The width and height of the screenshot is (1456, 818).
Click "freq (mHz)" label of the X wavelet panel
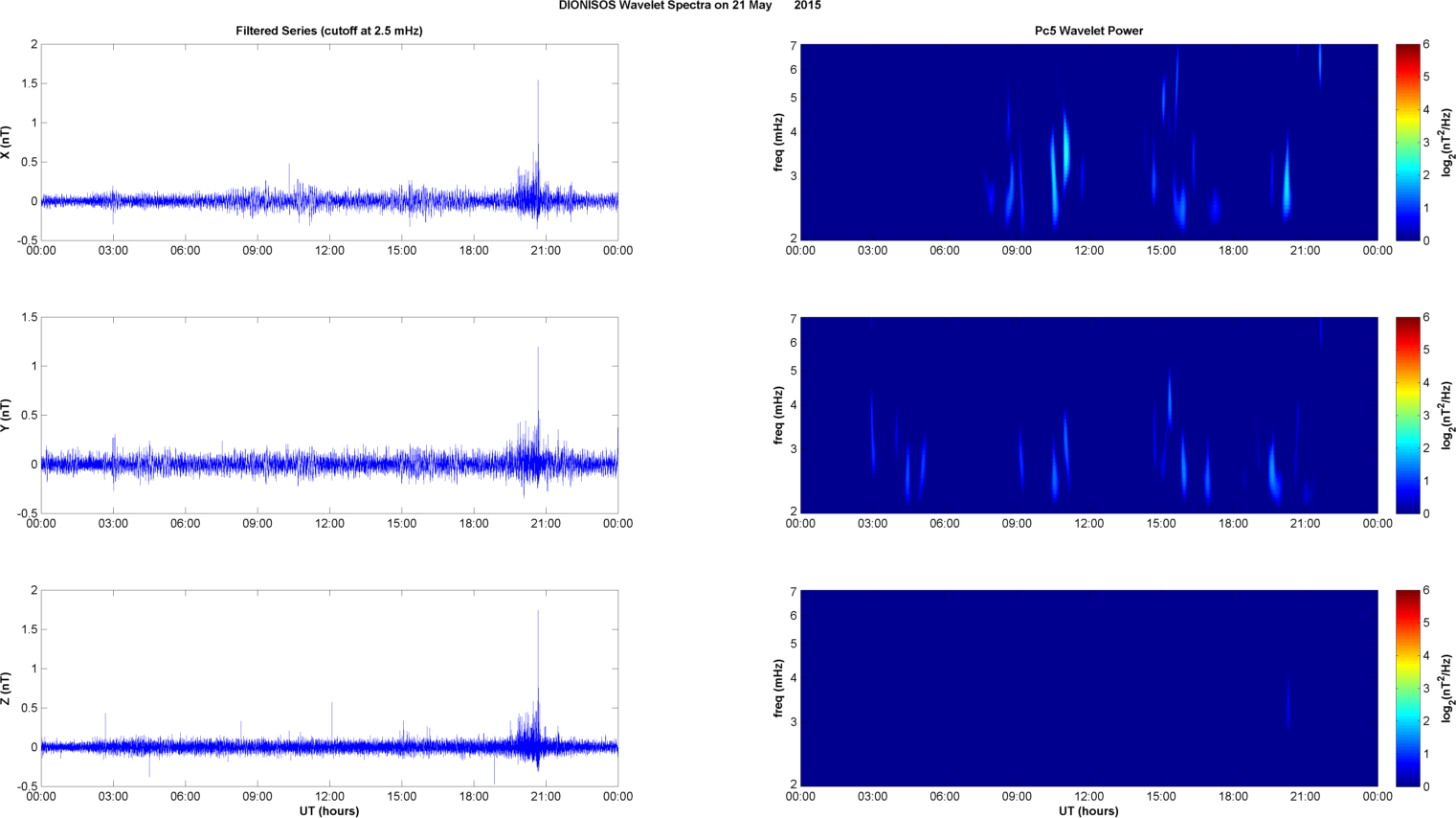[x=779, y=143]
